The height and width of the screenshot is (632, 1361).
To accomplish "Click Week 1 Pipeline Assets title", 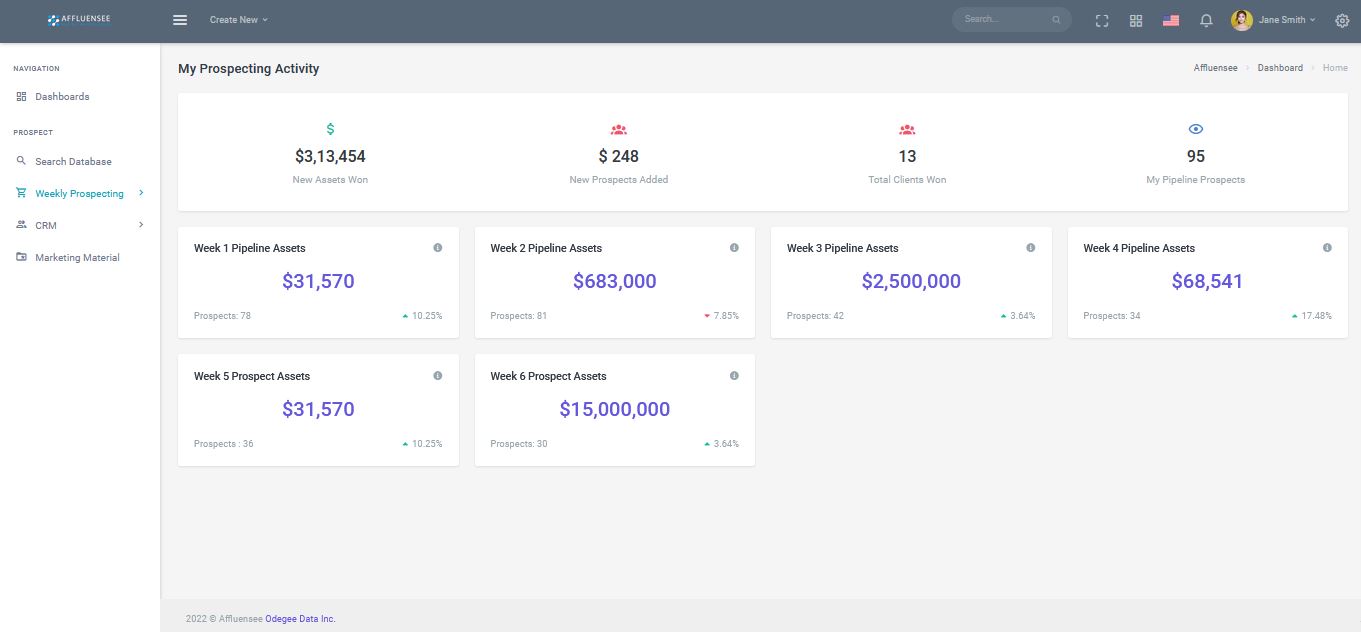I will [250, 248].
